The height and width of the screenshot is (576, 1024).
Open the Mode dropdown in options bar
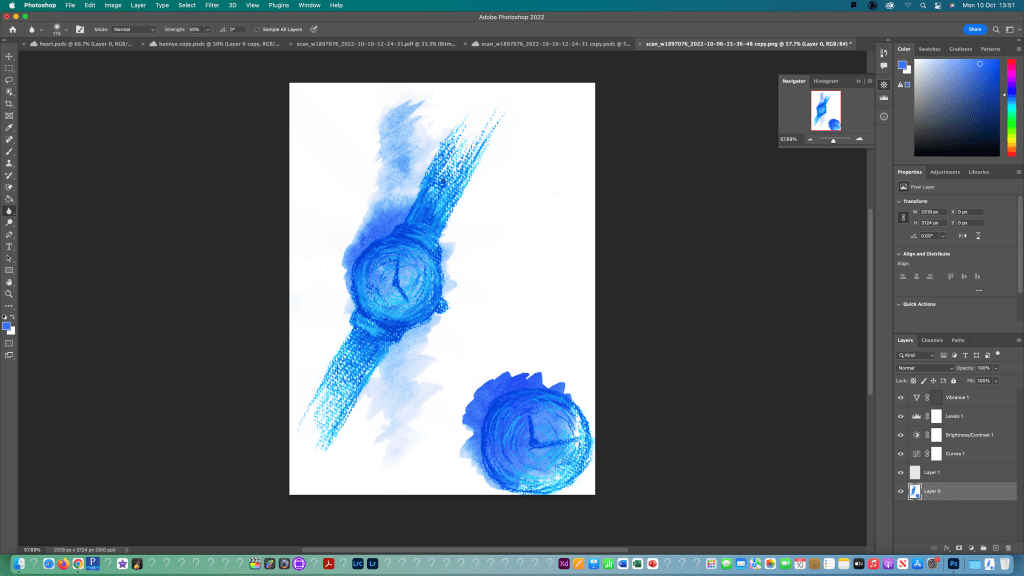pyautogui.click(x=133, y=29)
